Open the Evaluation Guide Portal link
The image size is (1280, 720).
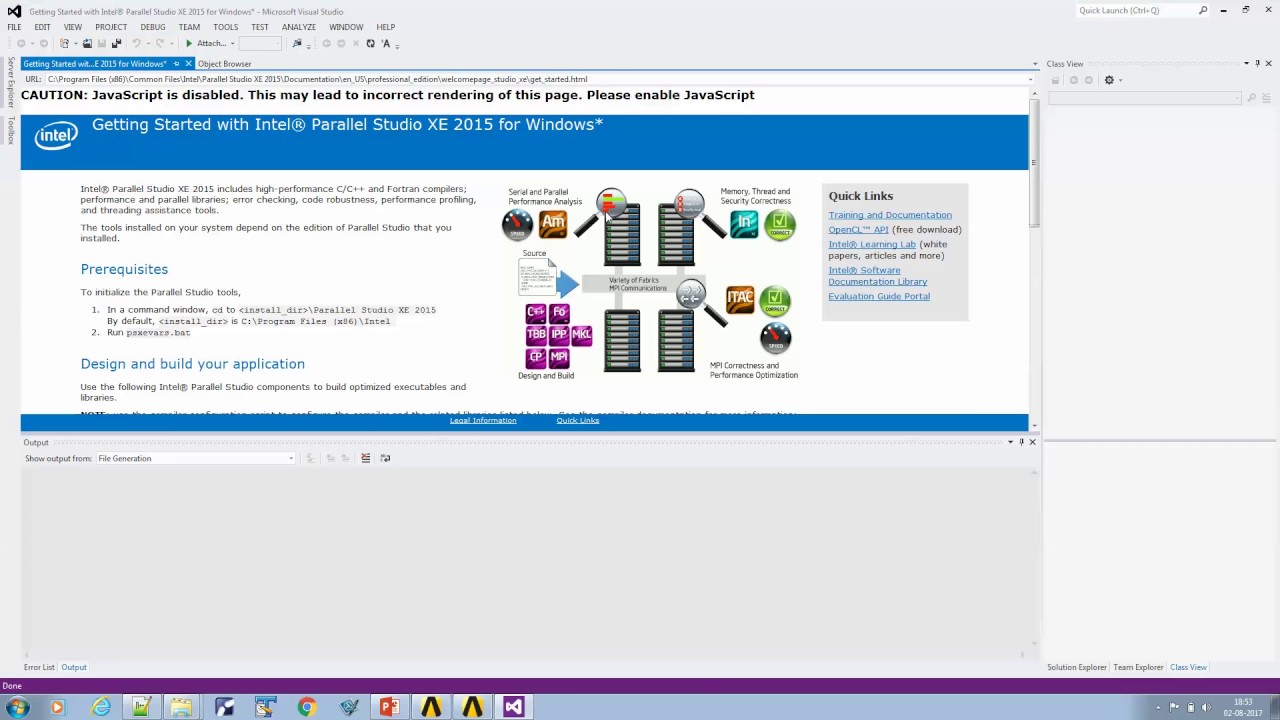879,296
